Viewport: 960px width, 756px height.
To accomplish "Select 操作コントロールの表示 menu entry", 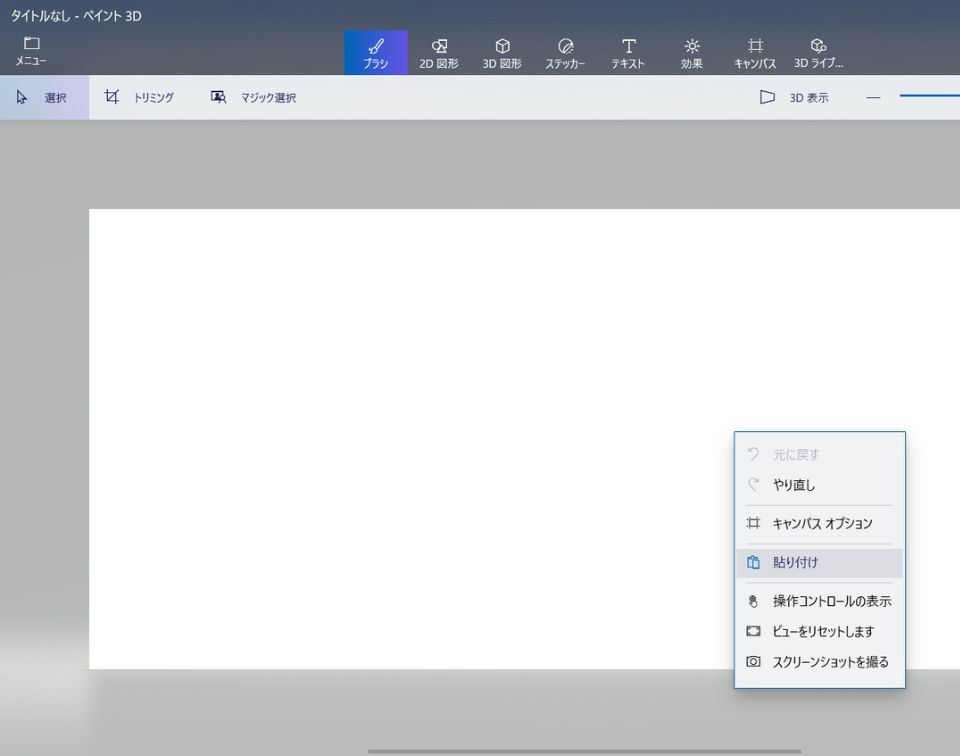I will 819,601.
